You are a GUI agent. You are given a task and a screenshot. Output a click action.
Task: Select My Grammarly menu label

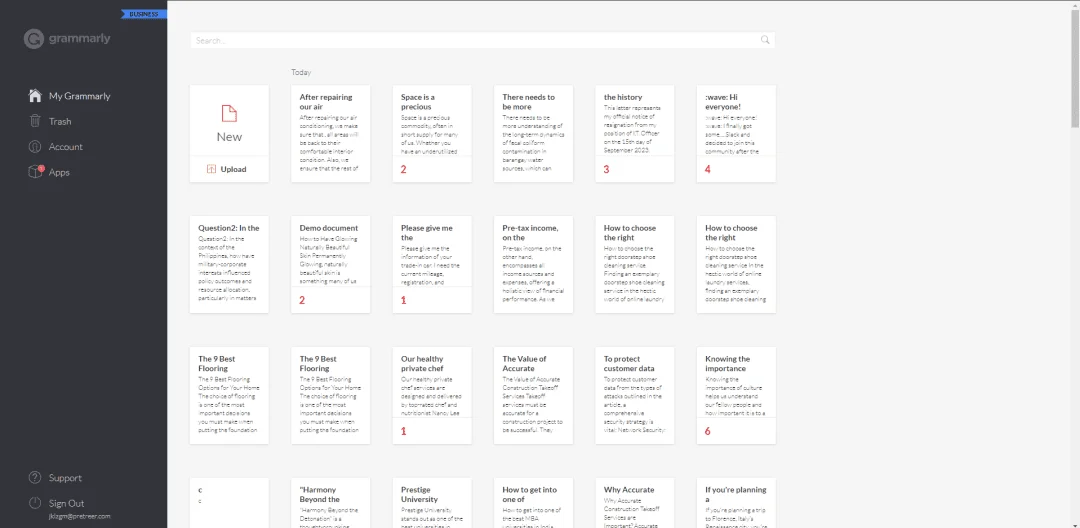coord(79,96)
